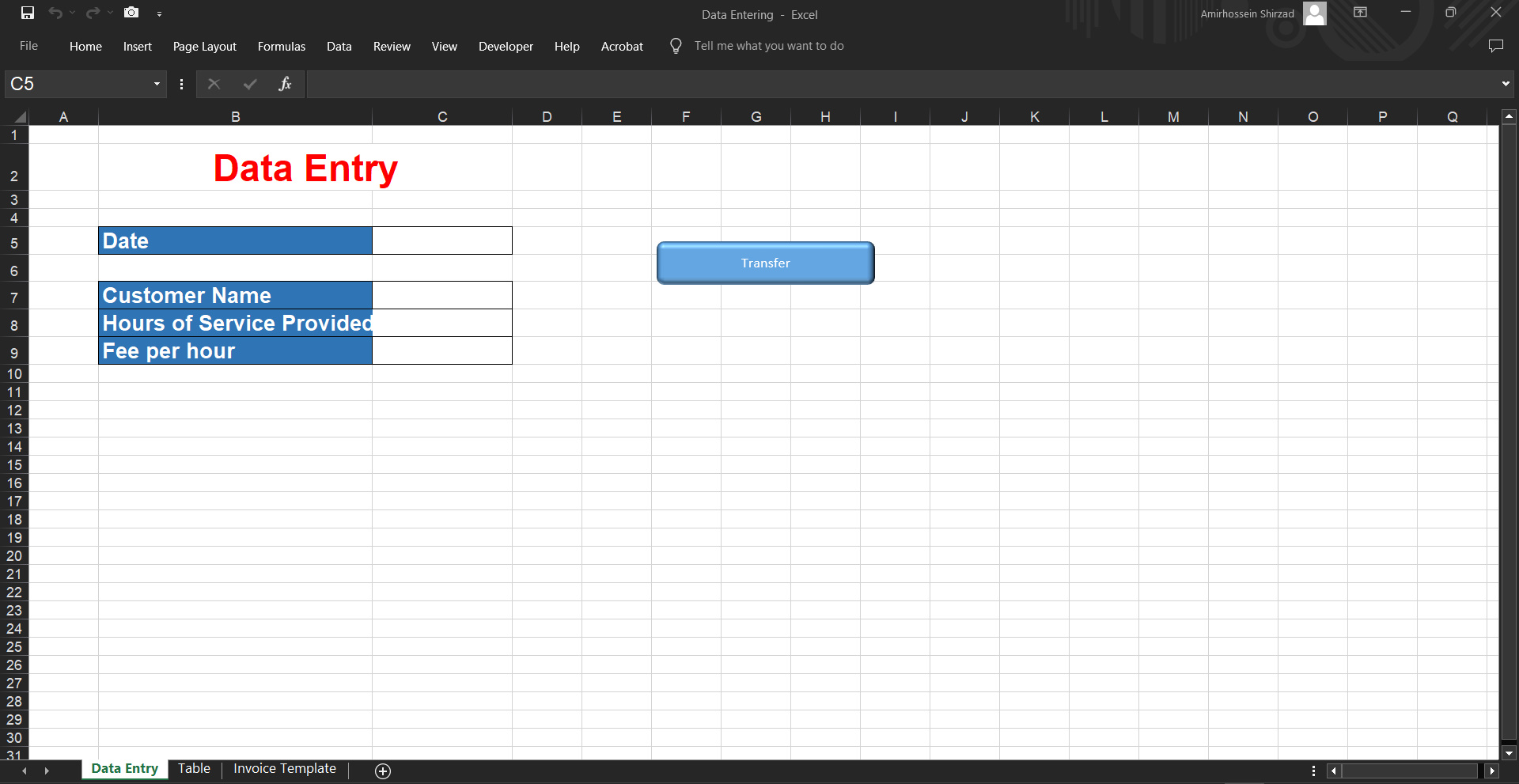The image size is (1519, 784).
Task: Click the camera screenshot icon
Action: pyautogui.click(x=131, y=13)
